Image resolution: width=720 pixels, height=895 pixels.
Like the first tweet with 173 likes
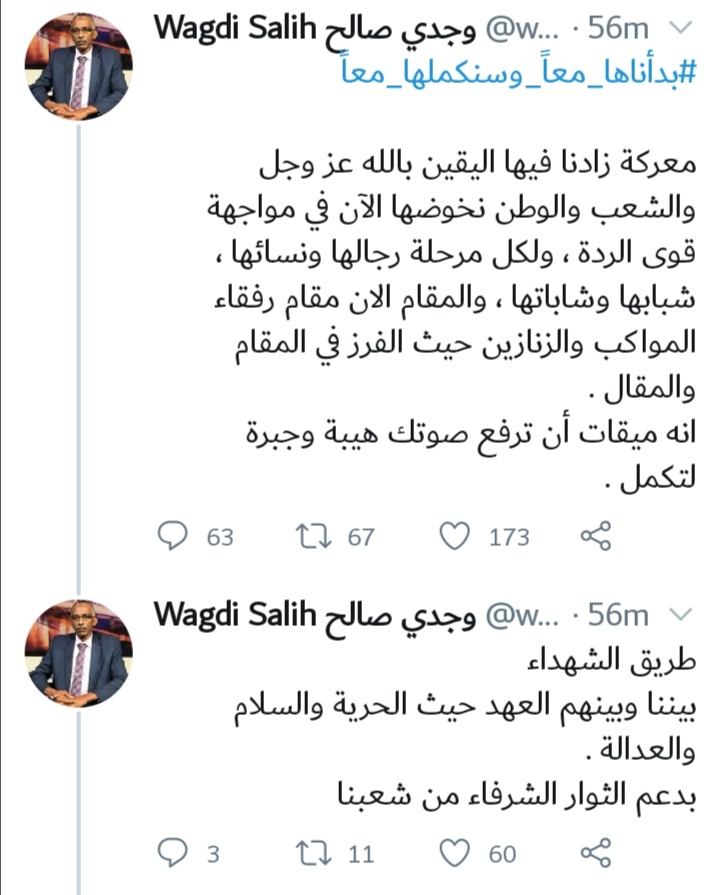point(456,536)
